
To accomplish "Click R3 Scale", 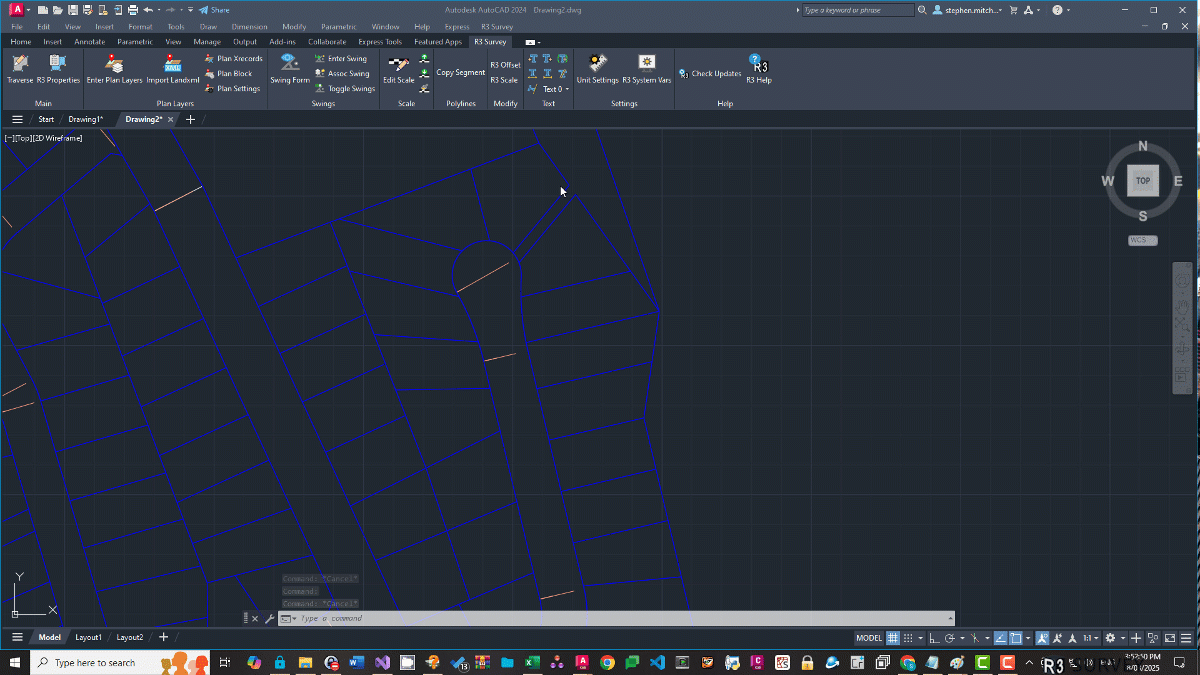I will click(504, 80).
